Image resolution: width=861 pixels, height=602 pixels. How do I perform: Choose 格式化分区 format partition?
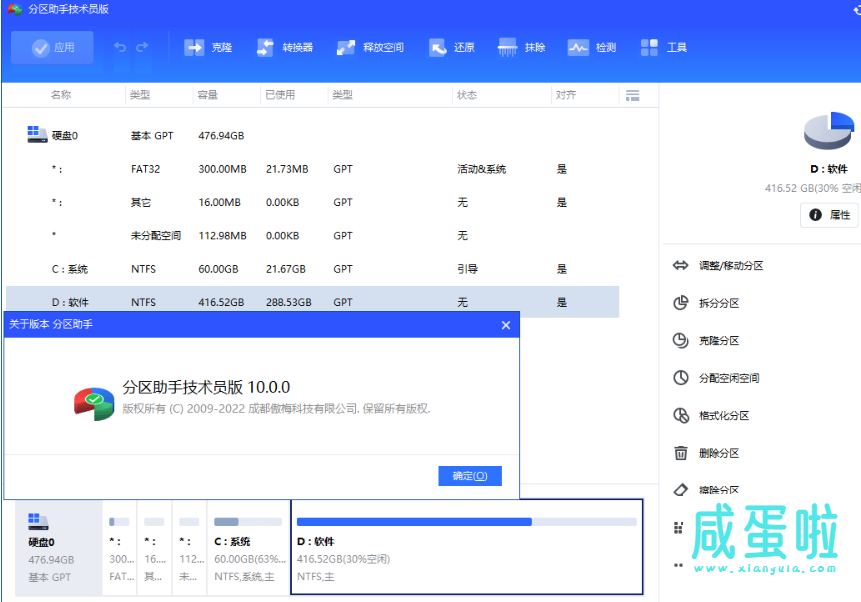coord(711,416)
